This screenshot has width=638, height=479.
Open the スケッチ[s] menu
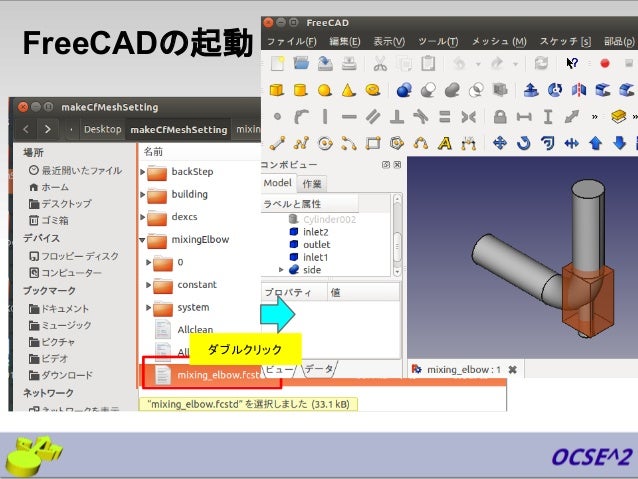click(565, 42)
